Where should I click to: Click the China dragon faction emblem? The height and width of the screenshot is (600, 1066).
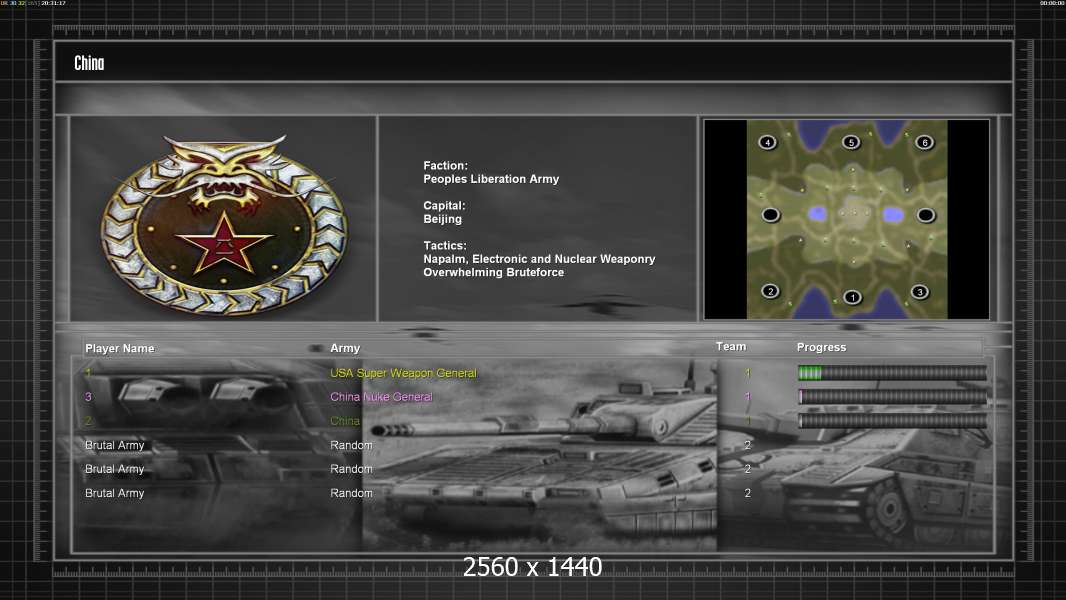(x=224, y=224)
